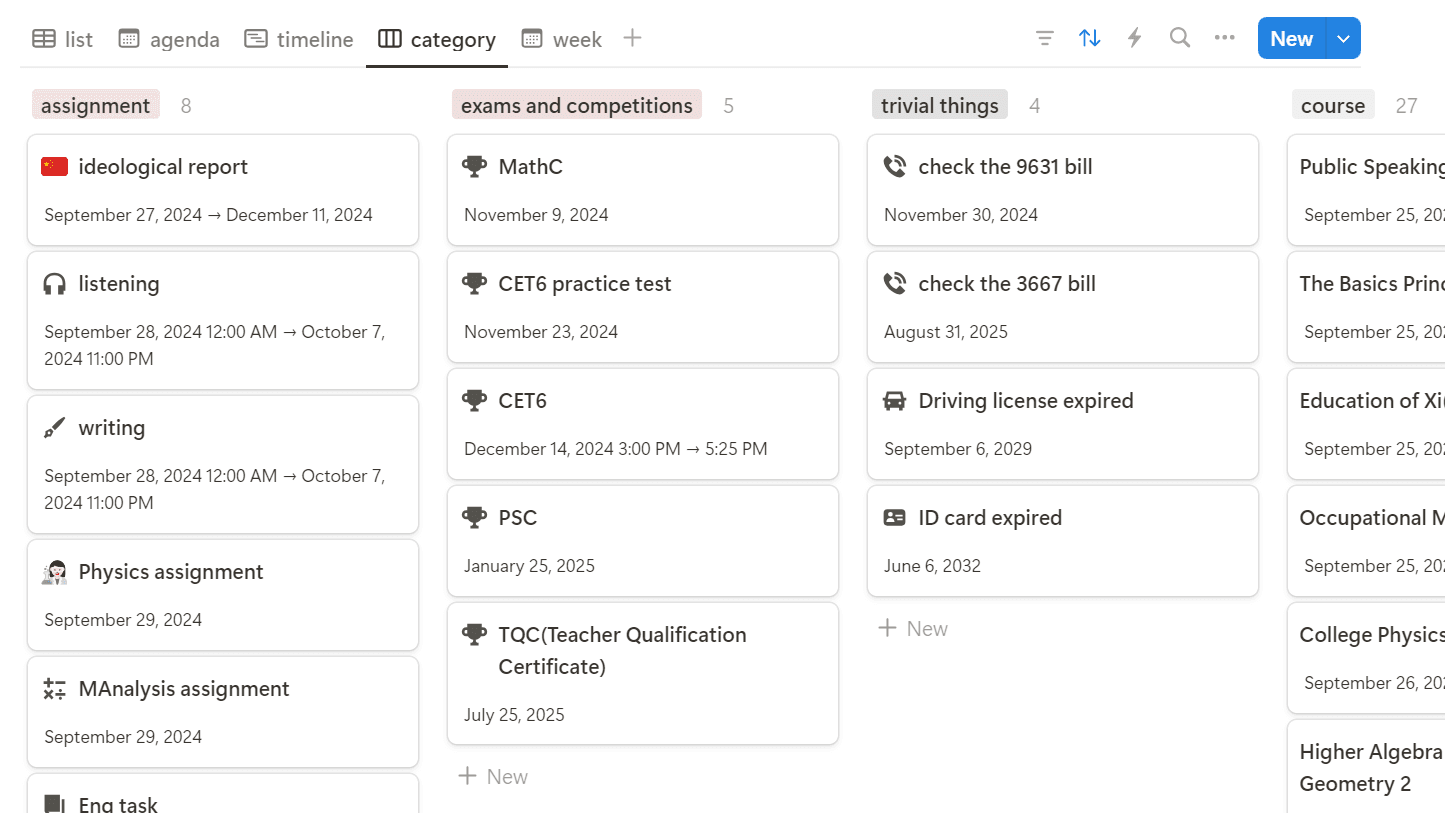Open the Physics assignment card title
The width and height of the screenshot is (1445, 813).
point(171,572)
